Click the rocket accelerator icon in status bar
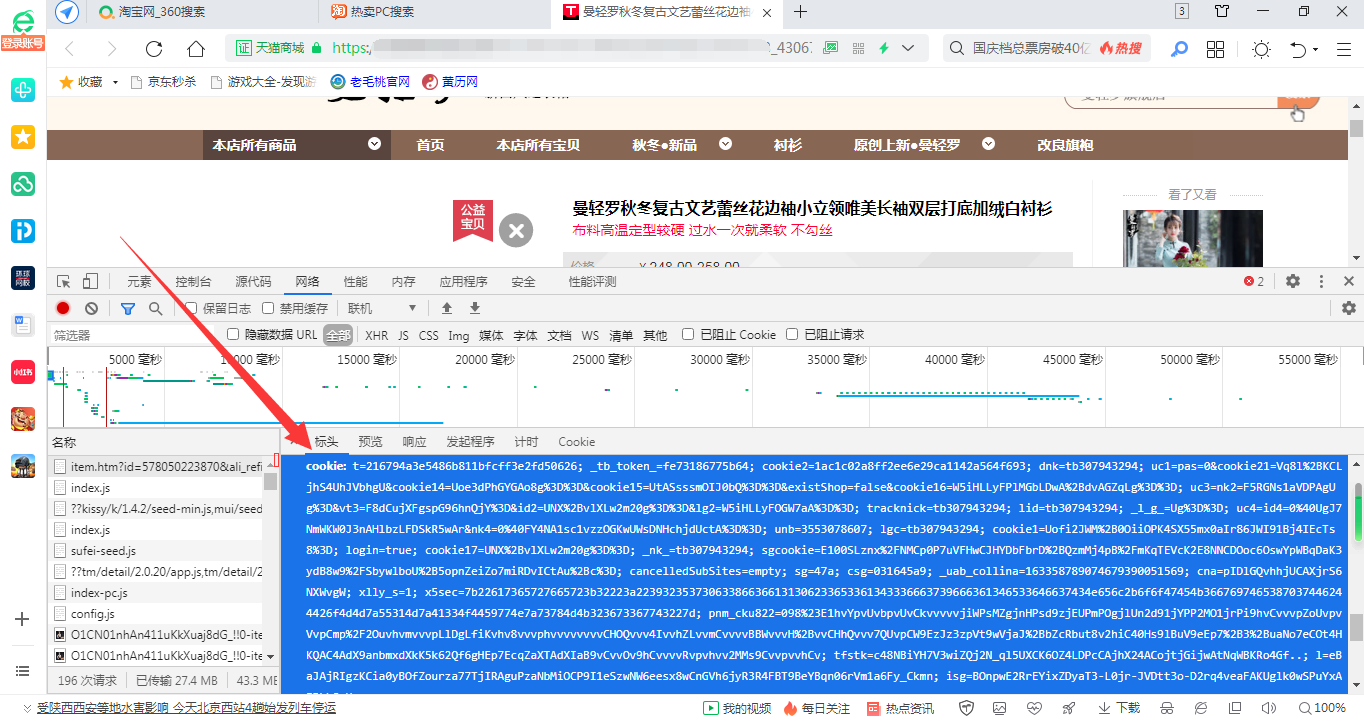Image resolution: width=1364 pixels, height=721 pixels. pyautogui.click(x=1069, y=708)
